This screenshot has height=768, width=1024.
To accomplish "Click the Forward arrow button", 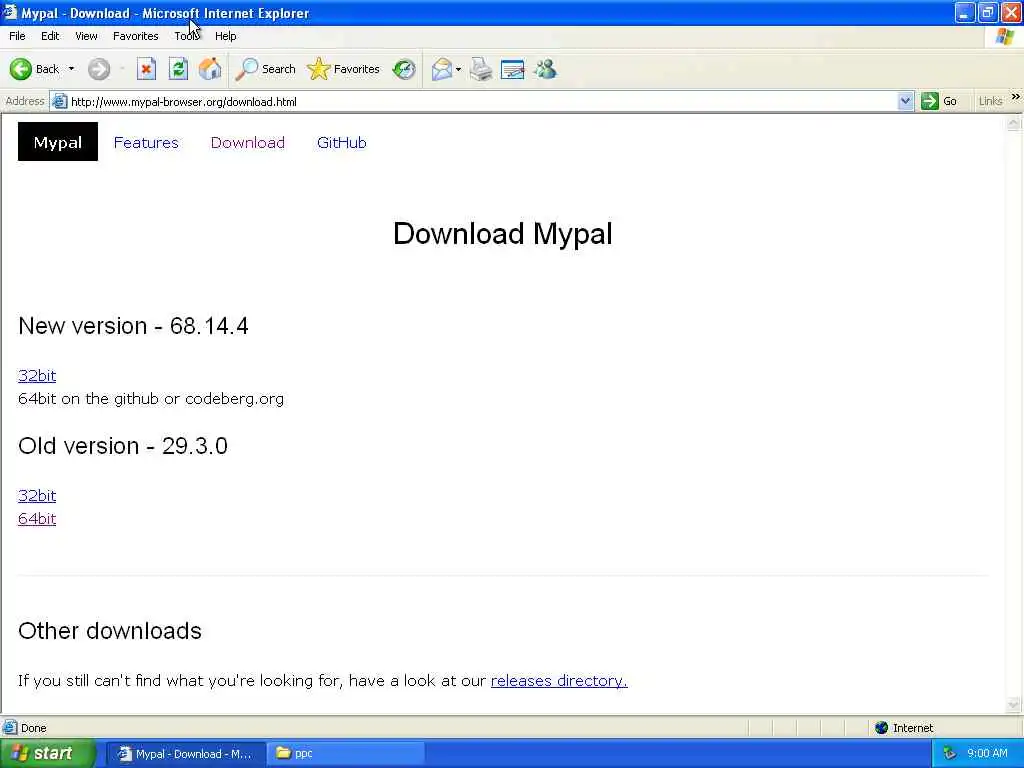I will pos(99,69).
